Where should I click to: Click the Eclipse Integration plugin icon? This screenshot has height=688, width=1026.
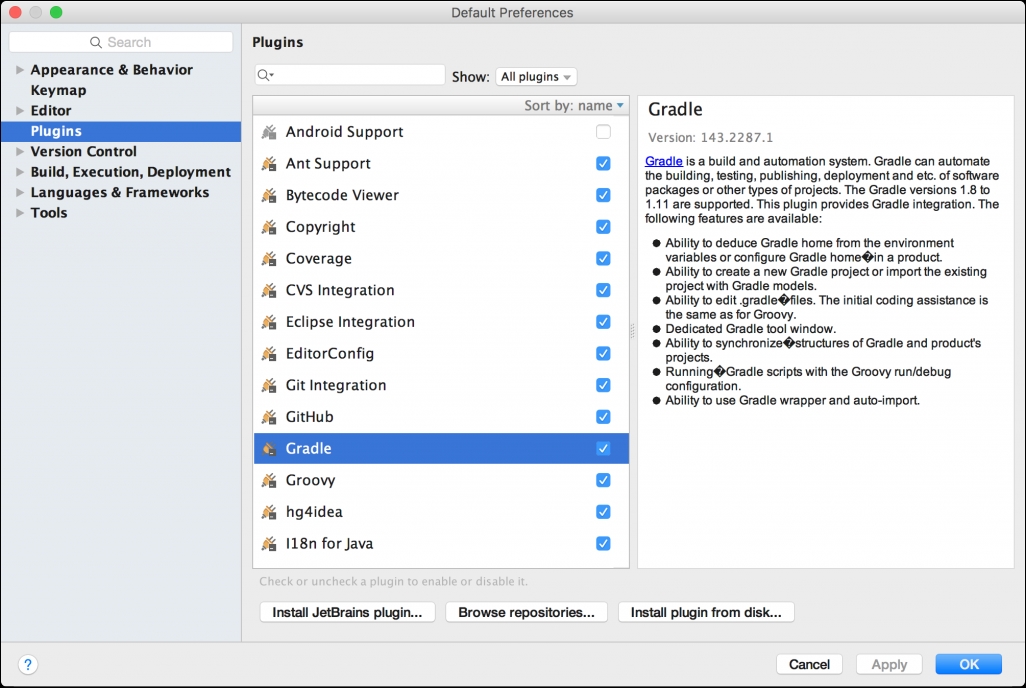[269, 322]
